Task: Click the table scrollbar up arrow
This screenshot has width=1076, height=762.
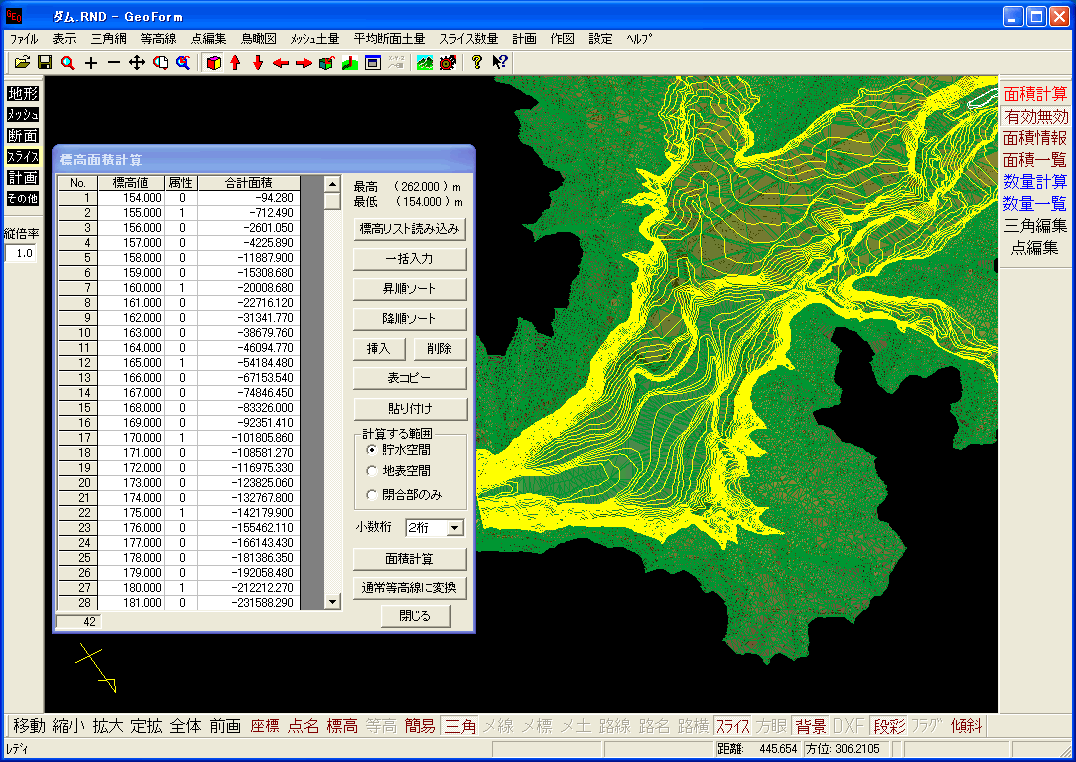Action: pyautogui.click(x=332, y=184)
